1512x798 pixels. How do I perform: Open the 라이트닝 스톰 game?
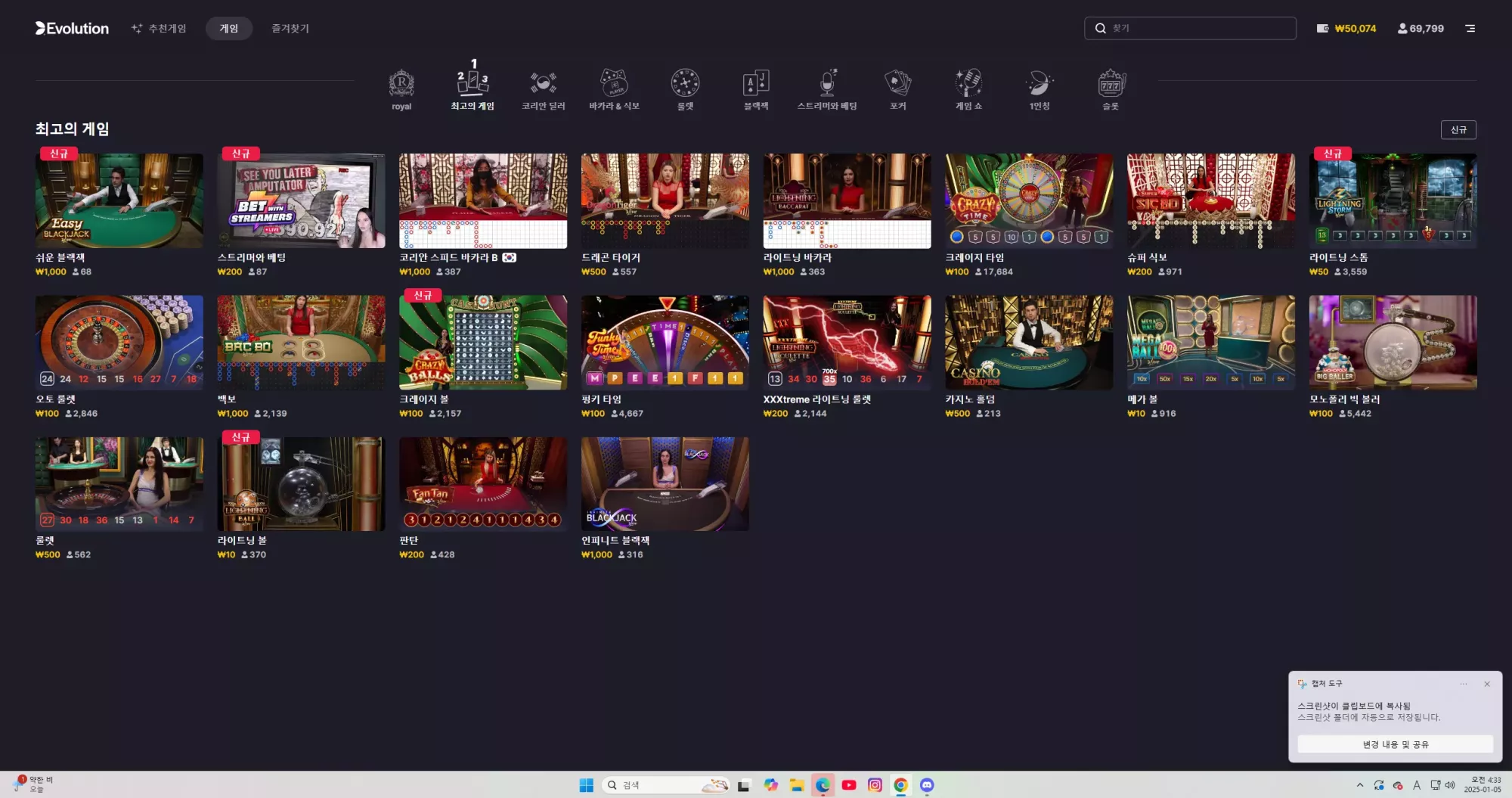click(1393, 200)
